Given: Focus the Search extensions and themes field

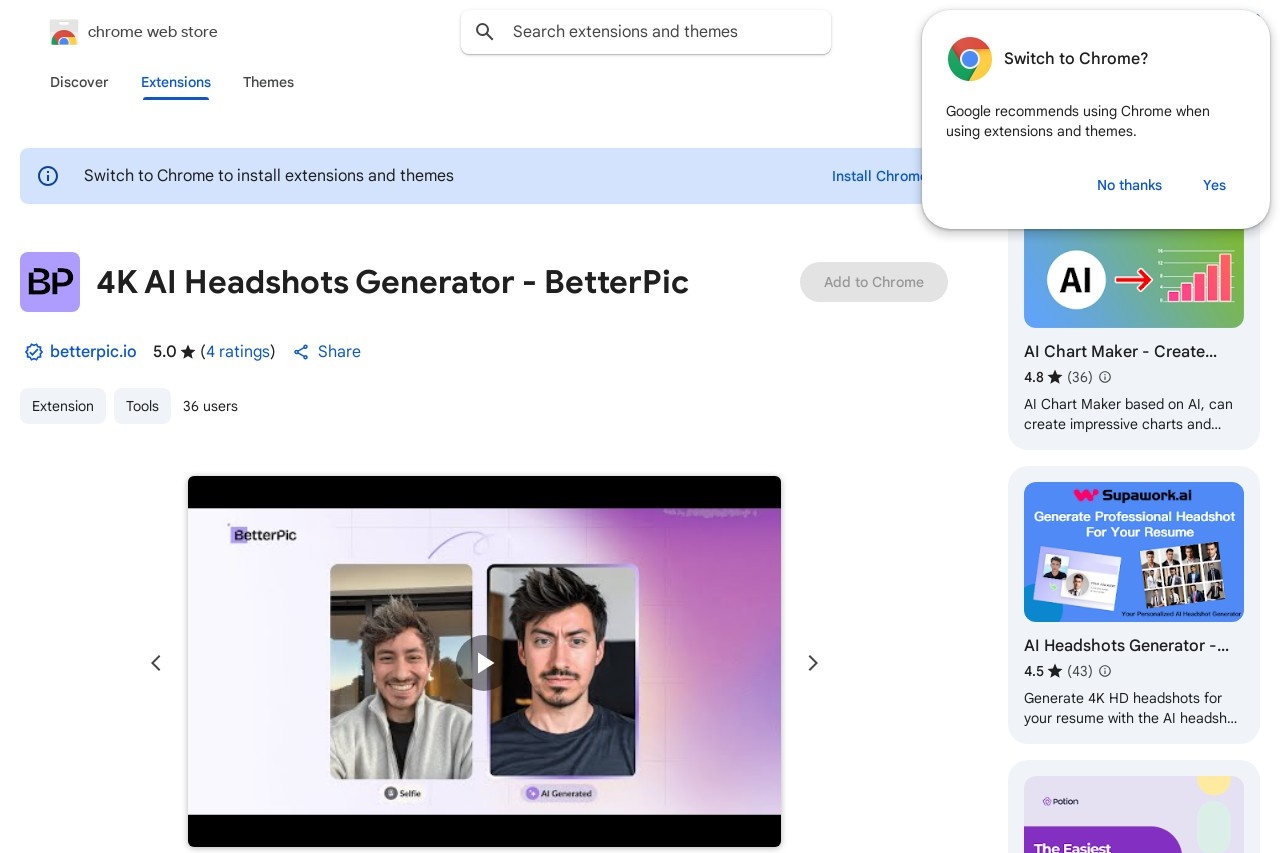Looking at the screenshot, I should (646, 32).
